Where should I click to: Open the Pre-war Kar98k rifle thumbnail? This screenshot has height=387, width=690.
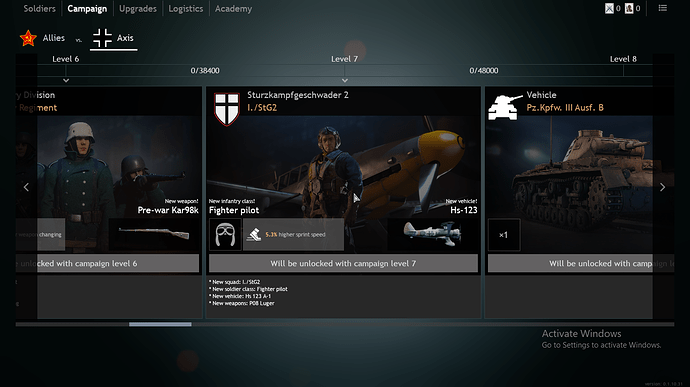coord(154,235)
